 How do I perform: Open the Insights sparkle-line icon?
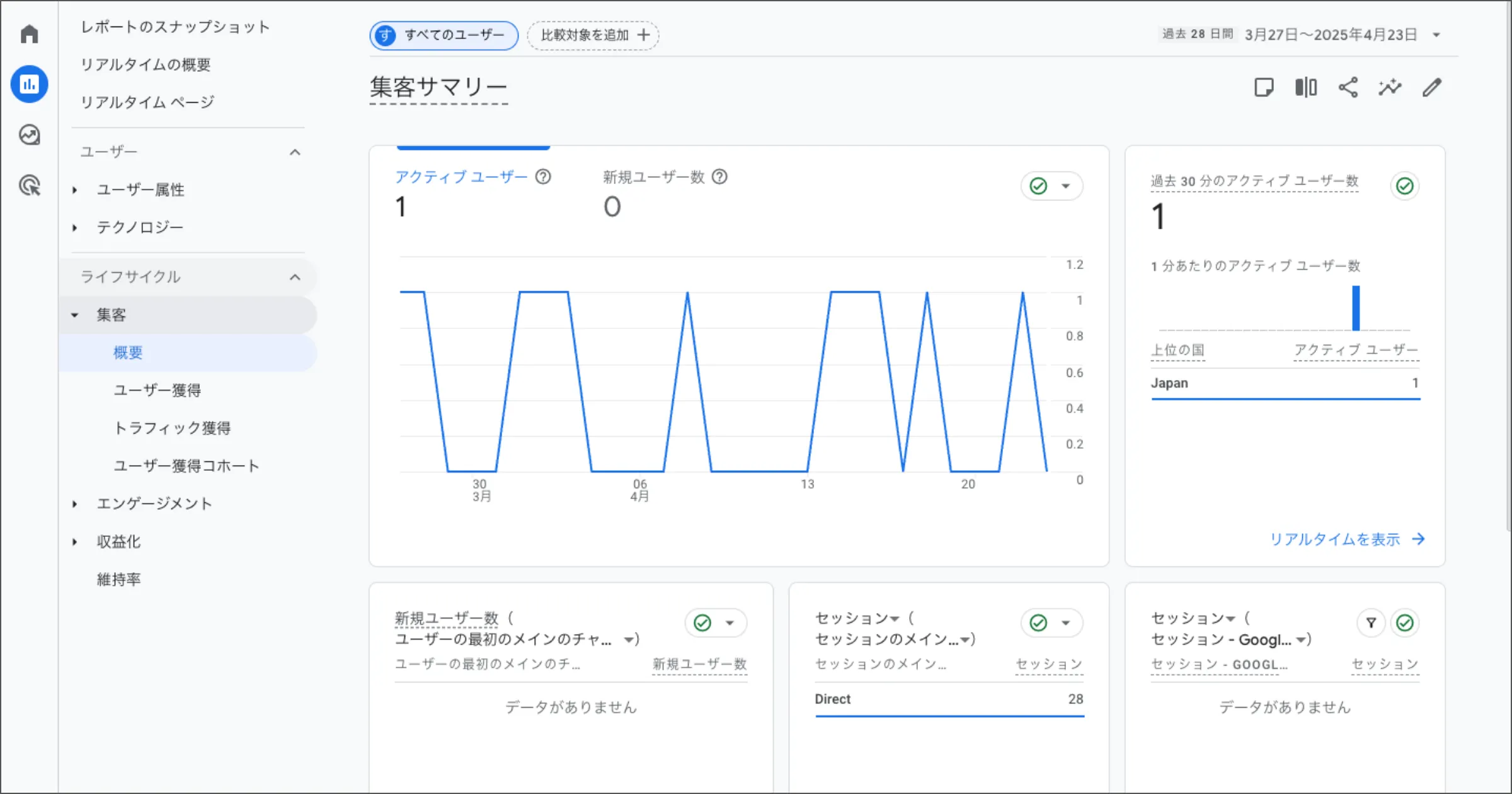(x=1390, y=88)
